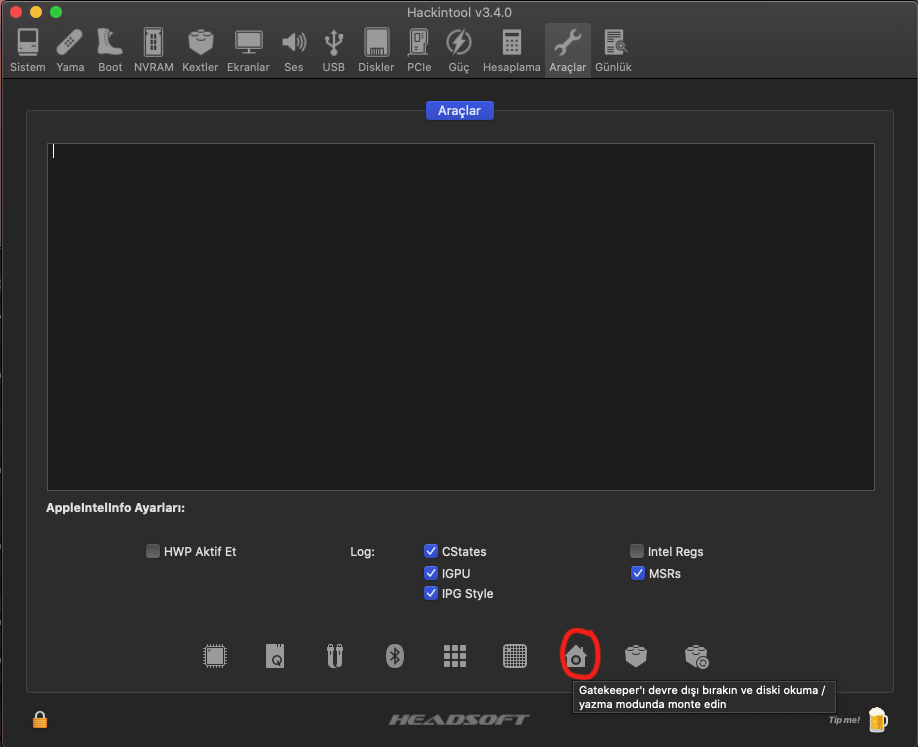Click the Lego brick kext install icon
Image resolution: width=918 pixels, height=747 pixels.
point(636,656)
